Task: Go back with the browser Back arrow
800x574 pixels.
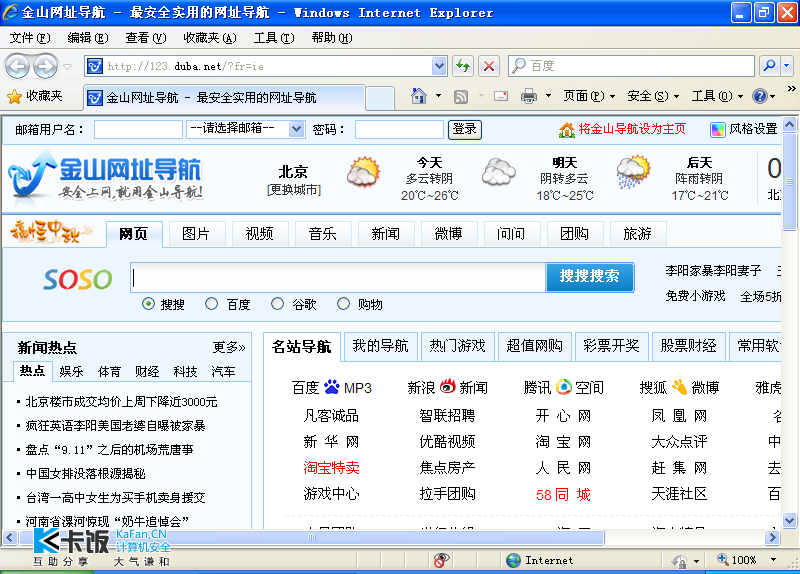Action: (18, 66)
